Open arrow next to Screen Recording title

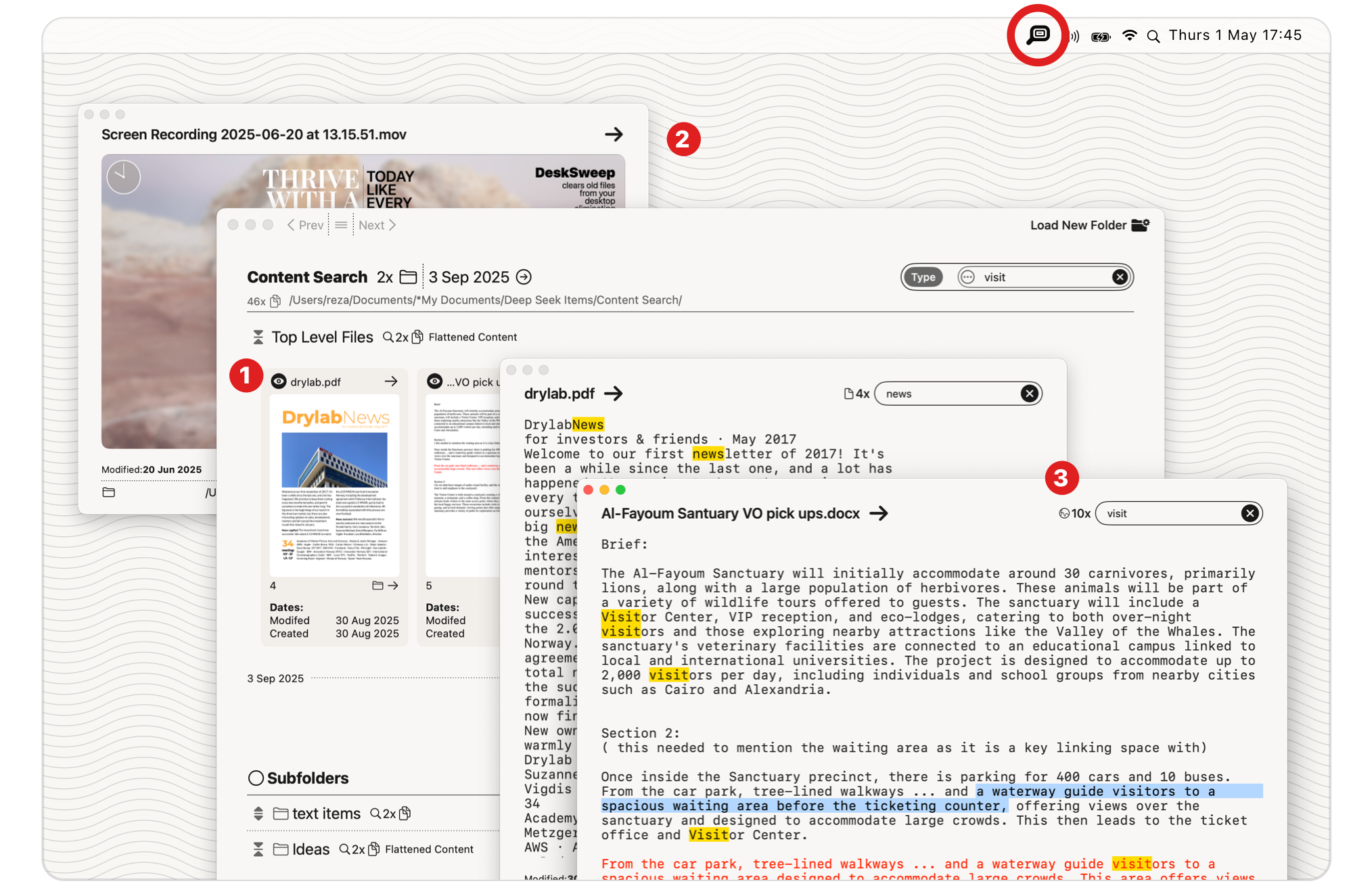coord(614,134)
